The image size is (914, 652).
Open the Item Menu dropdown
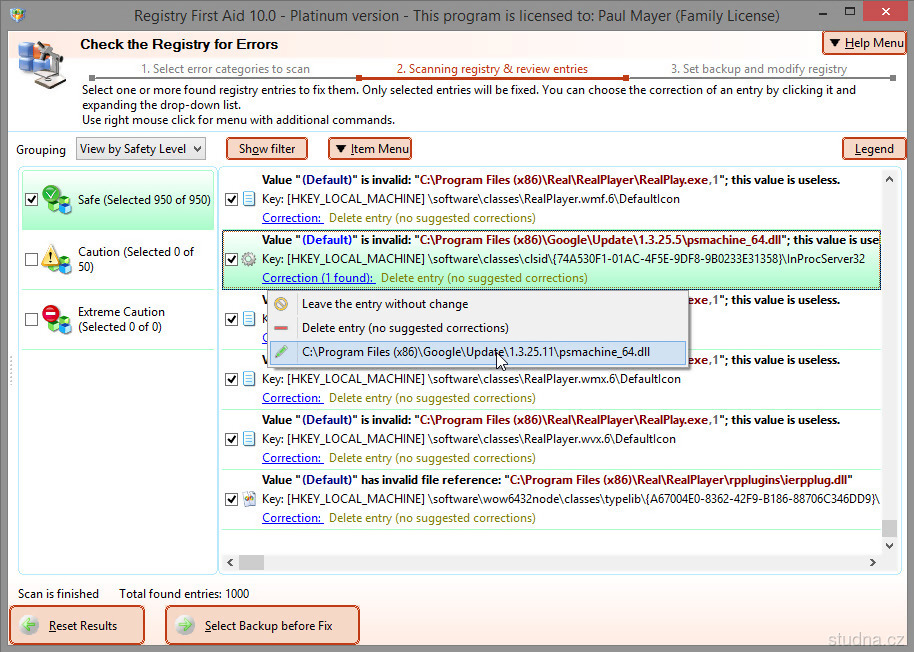pyautogui.click(x=370, y=149)
